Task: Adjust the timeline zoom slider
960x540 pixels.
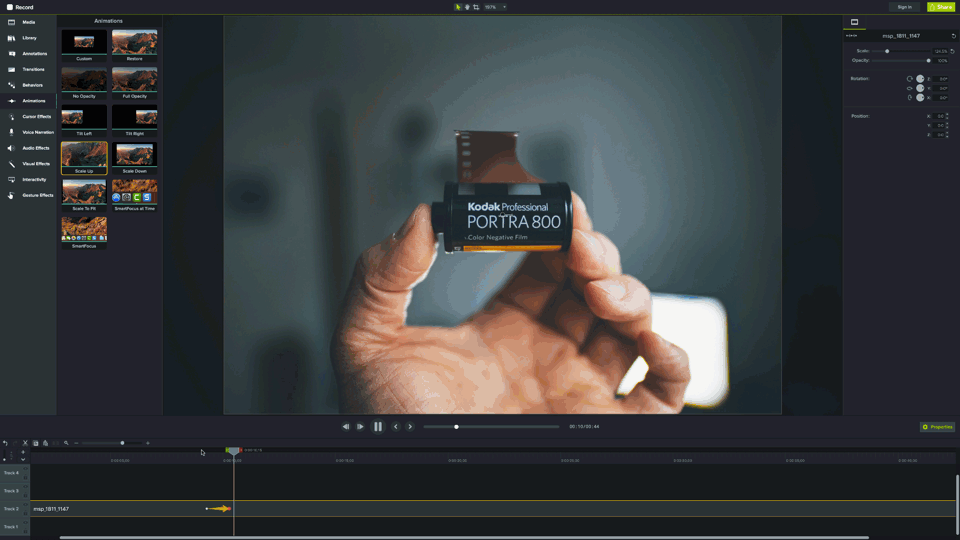Action: point(122,443)
